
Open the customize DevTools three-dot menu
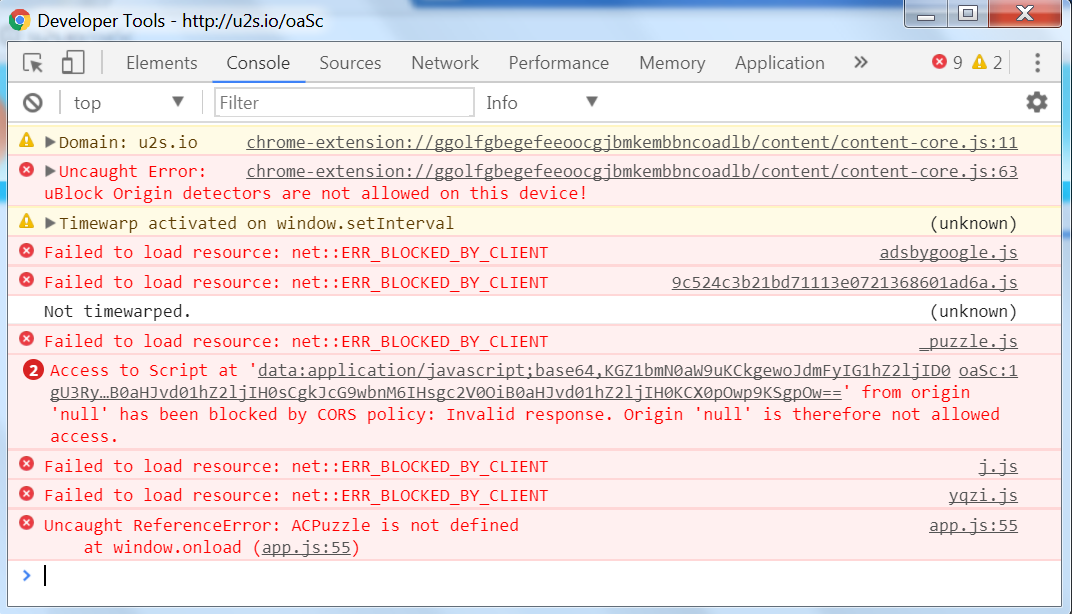(1037, 62)
